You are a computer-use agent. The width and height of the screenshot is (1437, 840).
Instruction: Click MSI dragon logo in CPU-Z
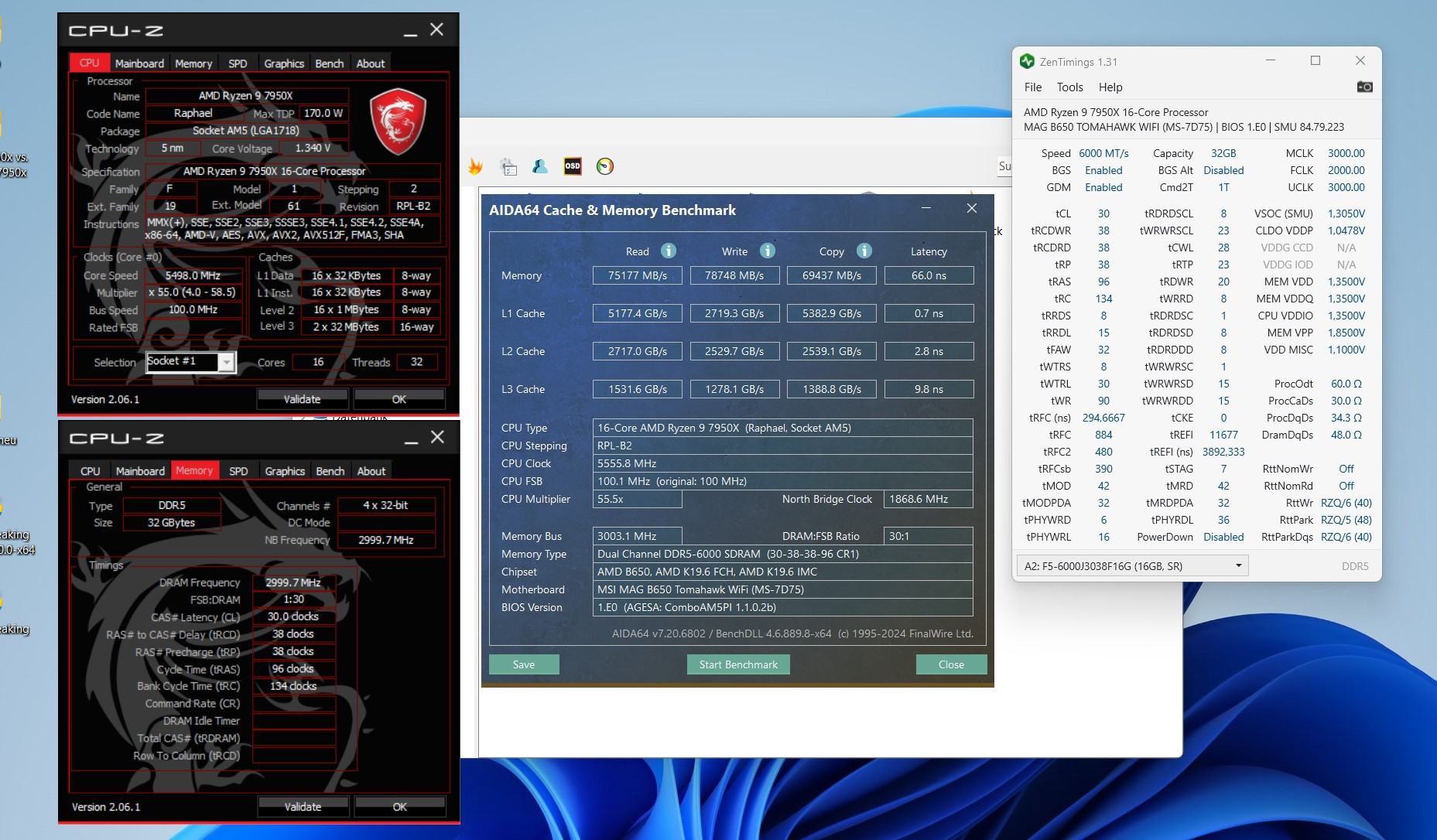(398, 121)
